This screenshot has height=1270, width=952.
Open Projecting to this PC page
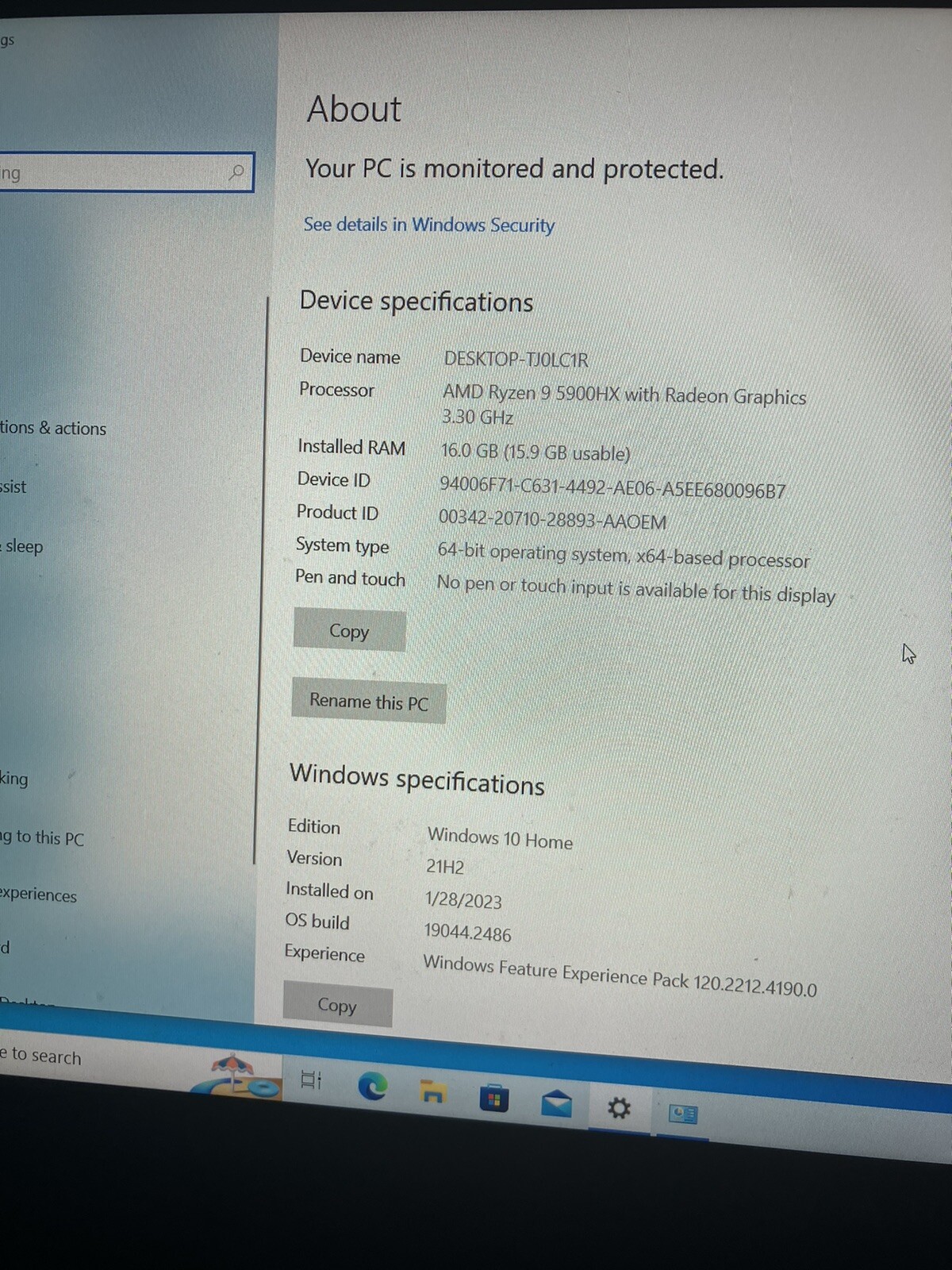(42, 837)
